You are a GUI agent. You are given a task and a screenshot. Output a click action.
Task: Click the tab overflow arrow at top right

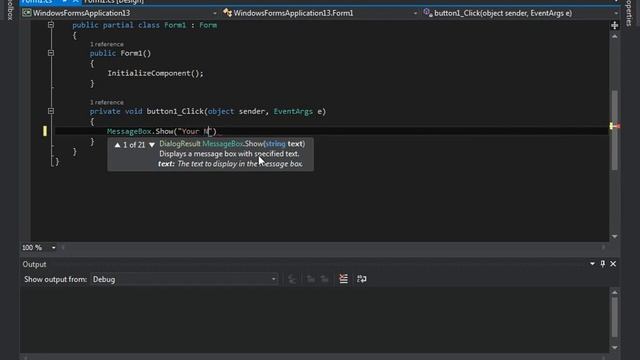(616, 2)
